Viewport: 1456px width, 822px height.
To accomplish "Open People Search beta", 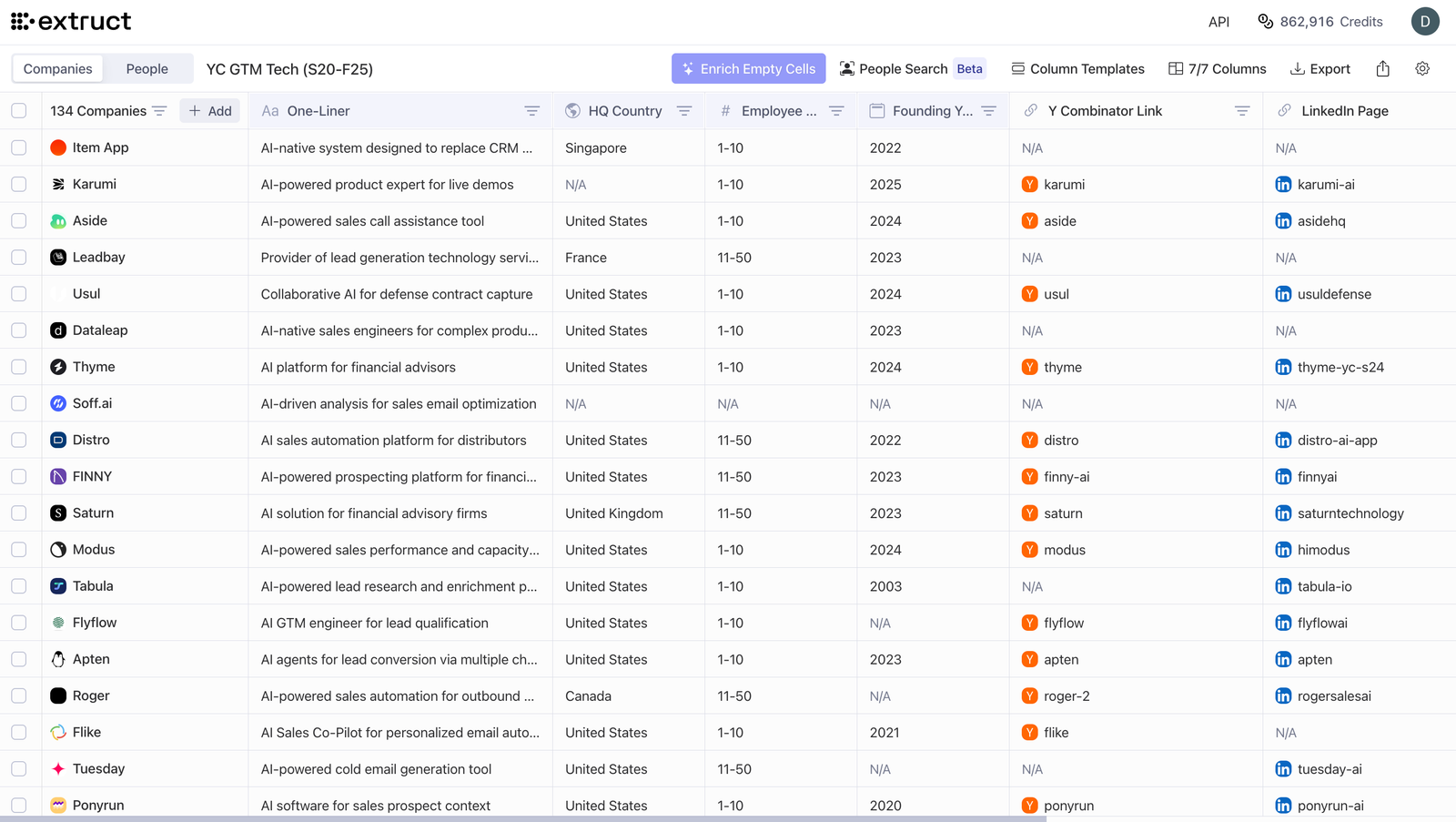I will click(x=911, y=68).
